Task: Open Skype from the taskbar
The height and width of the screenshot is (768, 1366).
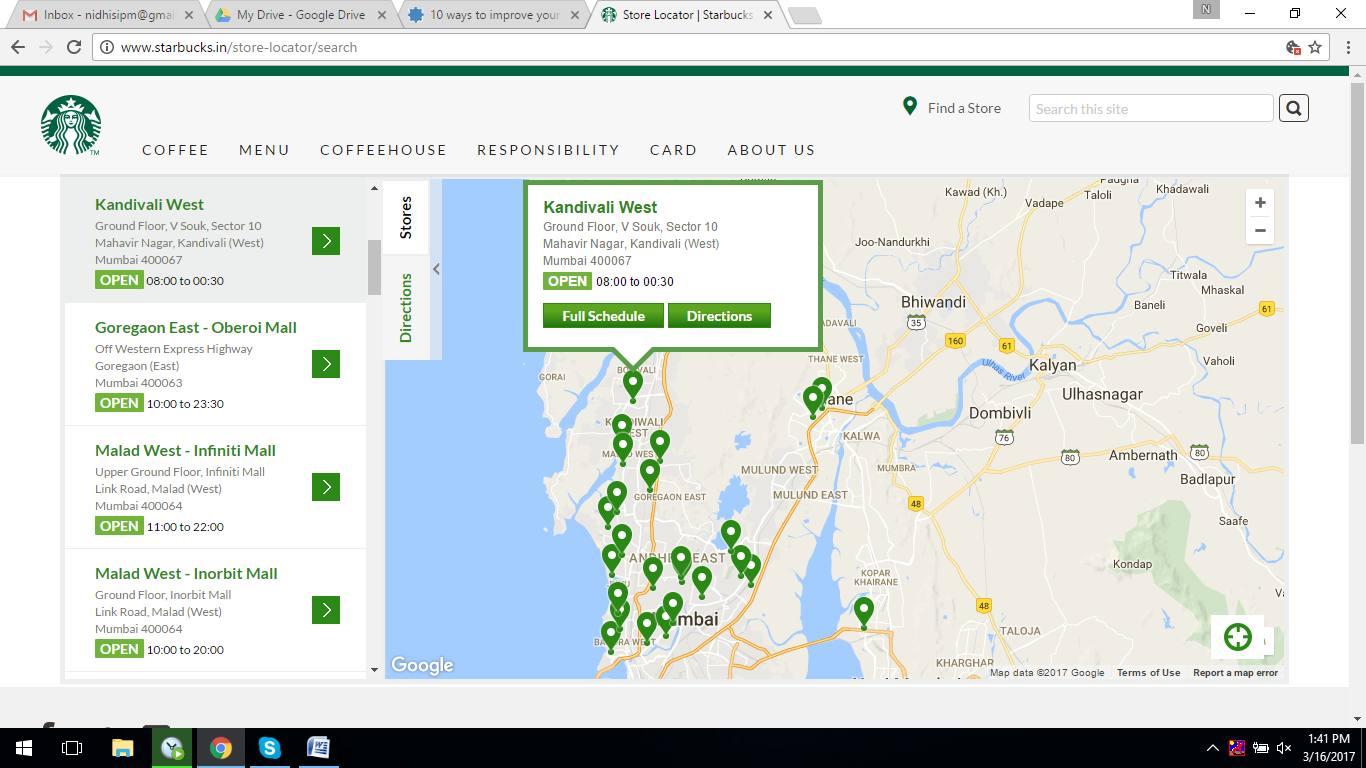Action: coord(269,747)
